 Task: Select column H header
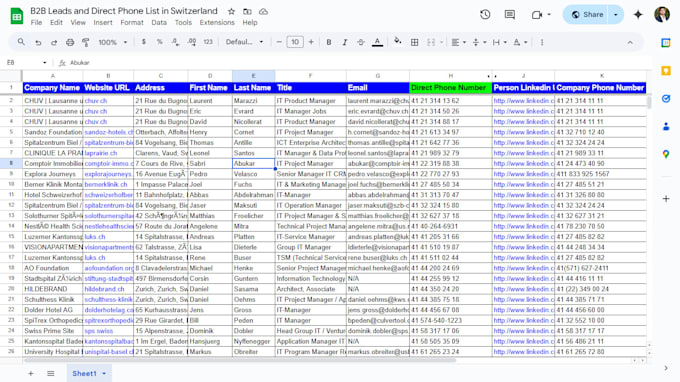[451, 75]
